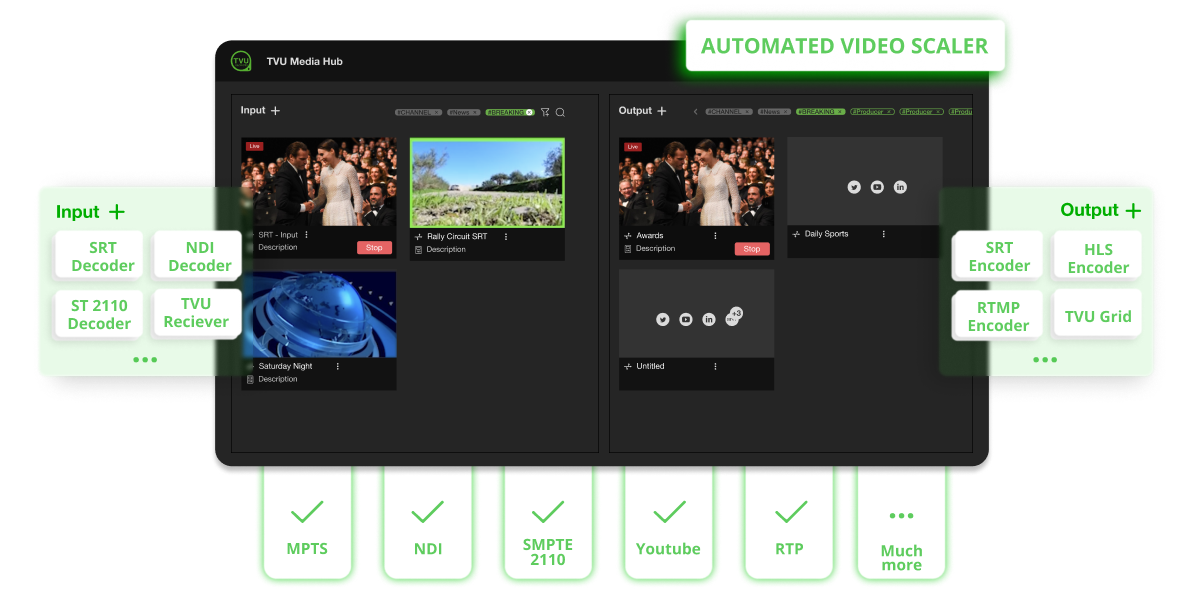This screenshot has width=1200, height=589.
Task: Select the NDI format card
Action: tap(428, 523)
